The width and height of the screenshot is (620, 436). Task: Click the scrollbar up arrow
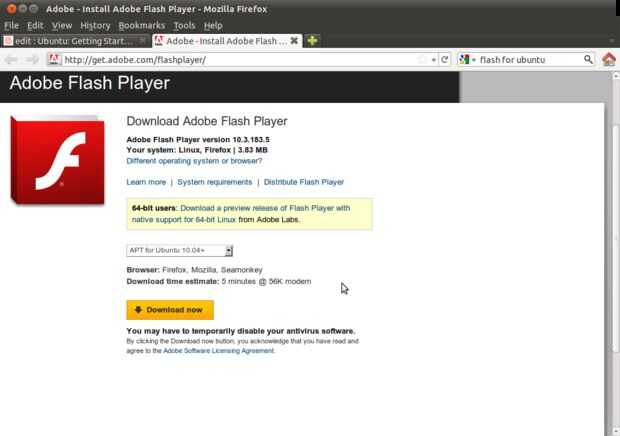(616, 76)
